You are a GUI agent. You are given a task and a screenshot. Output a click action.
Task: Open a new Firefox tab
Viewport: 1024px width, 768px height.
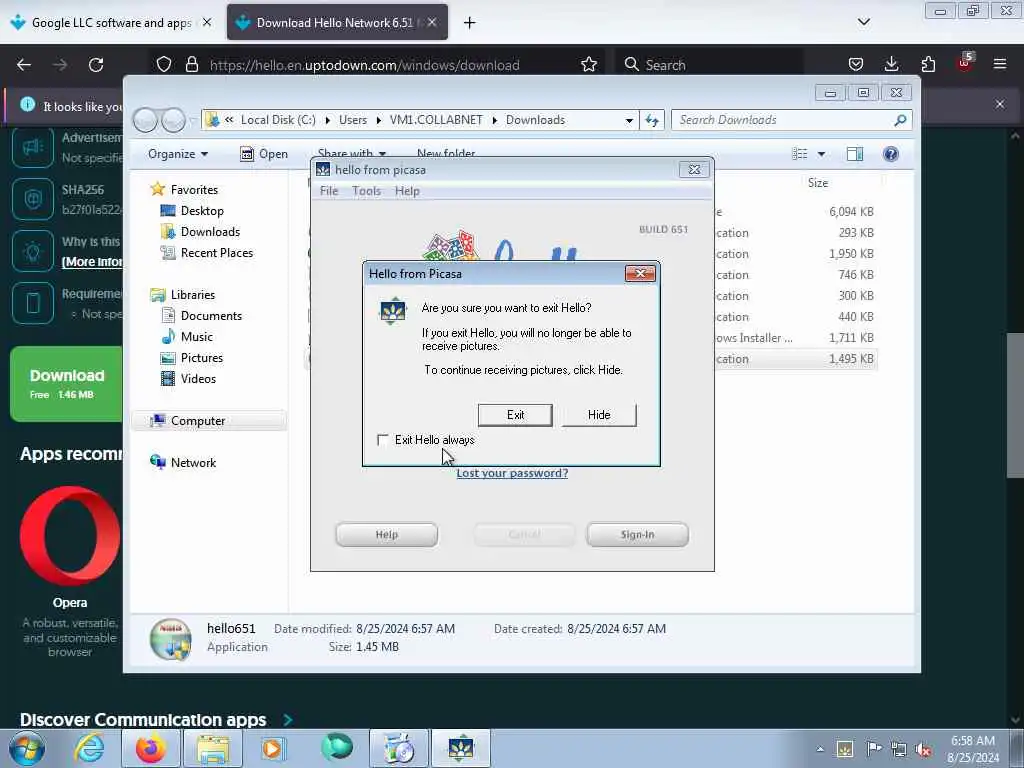click(x=470, y=23)
